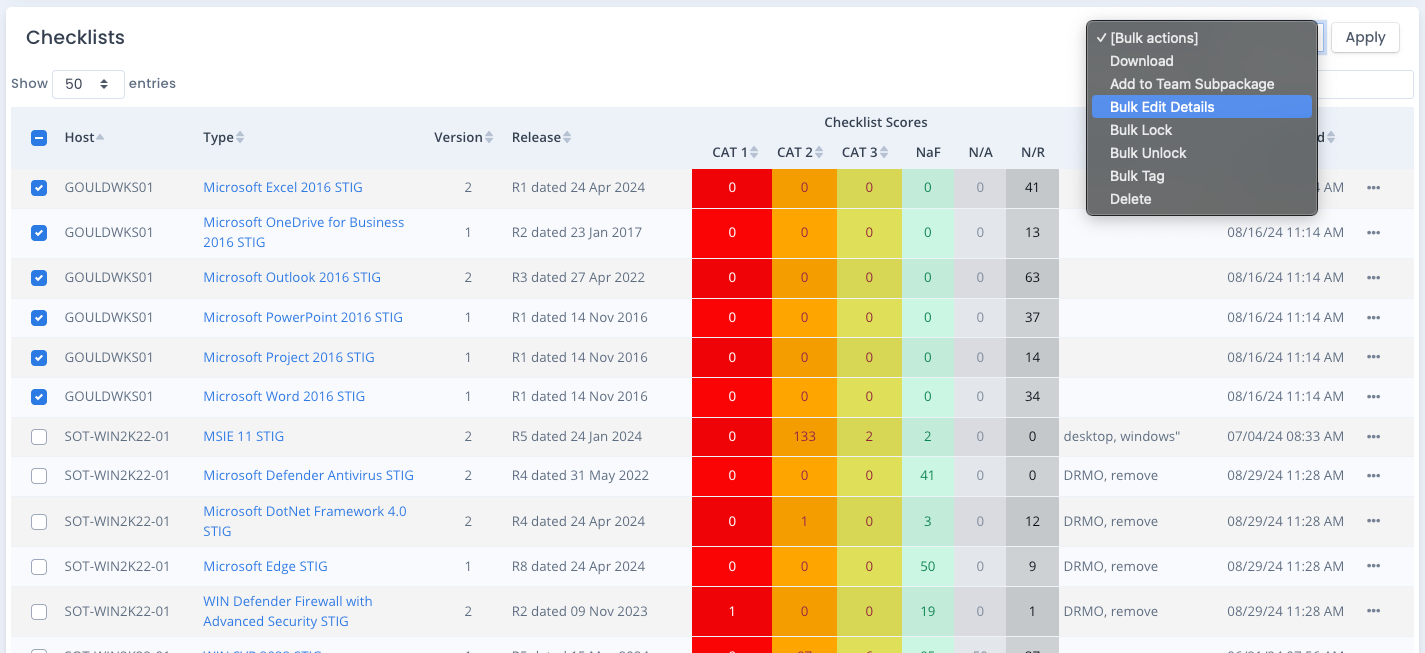Pick Bulk Lock from the dropdown
Screen dimensions: 1425x653
click(1202, 130)
